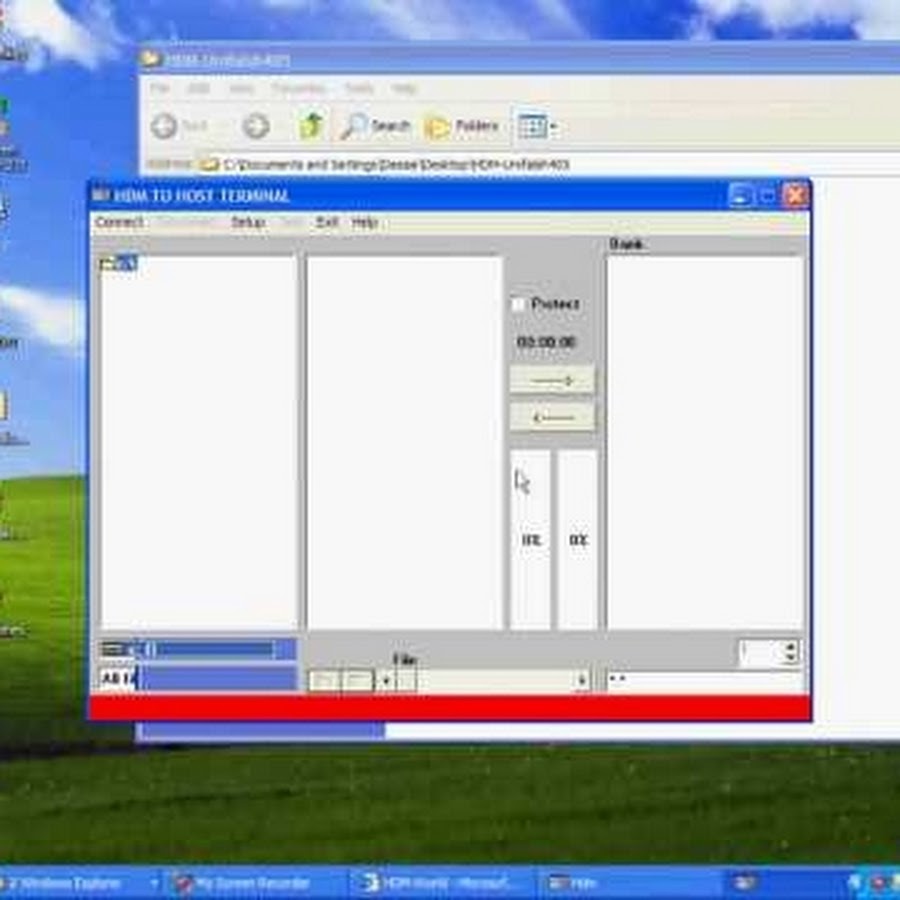
Task: Click the bank number spinner arrows
Action: point(791,653)
